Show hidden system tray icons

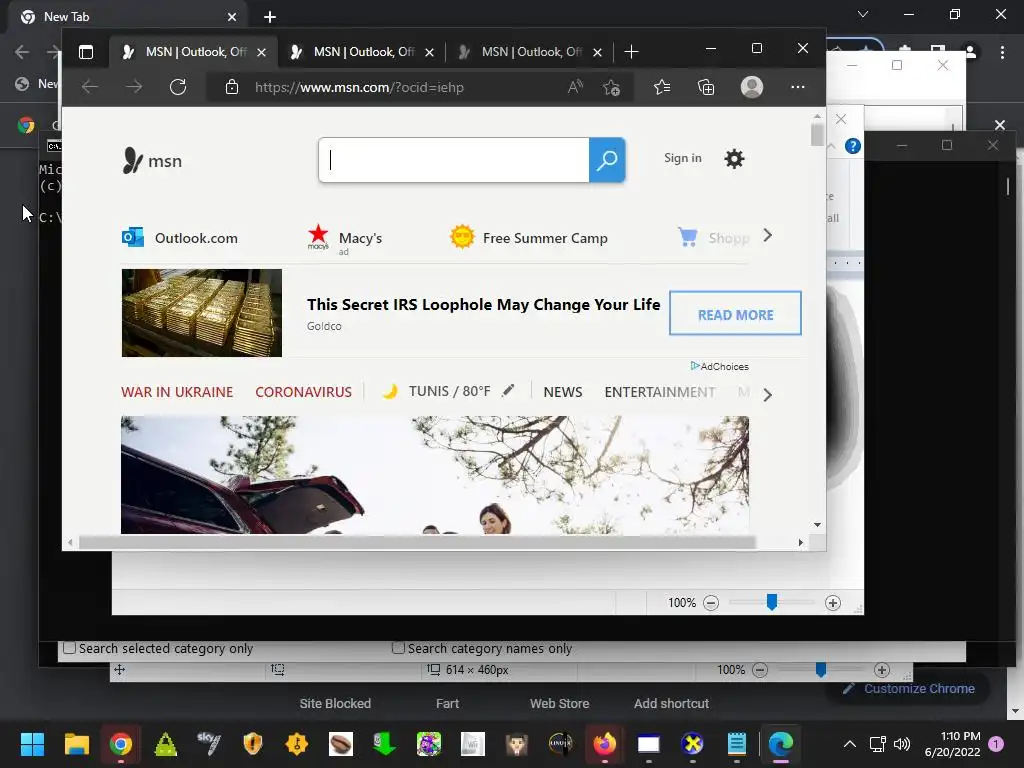coord(849,744)
